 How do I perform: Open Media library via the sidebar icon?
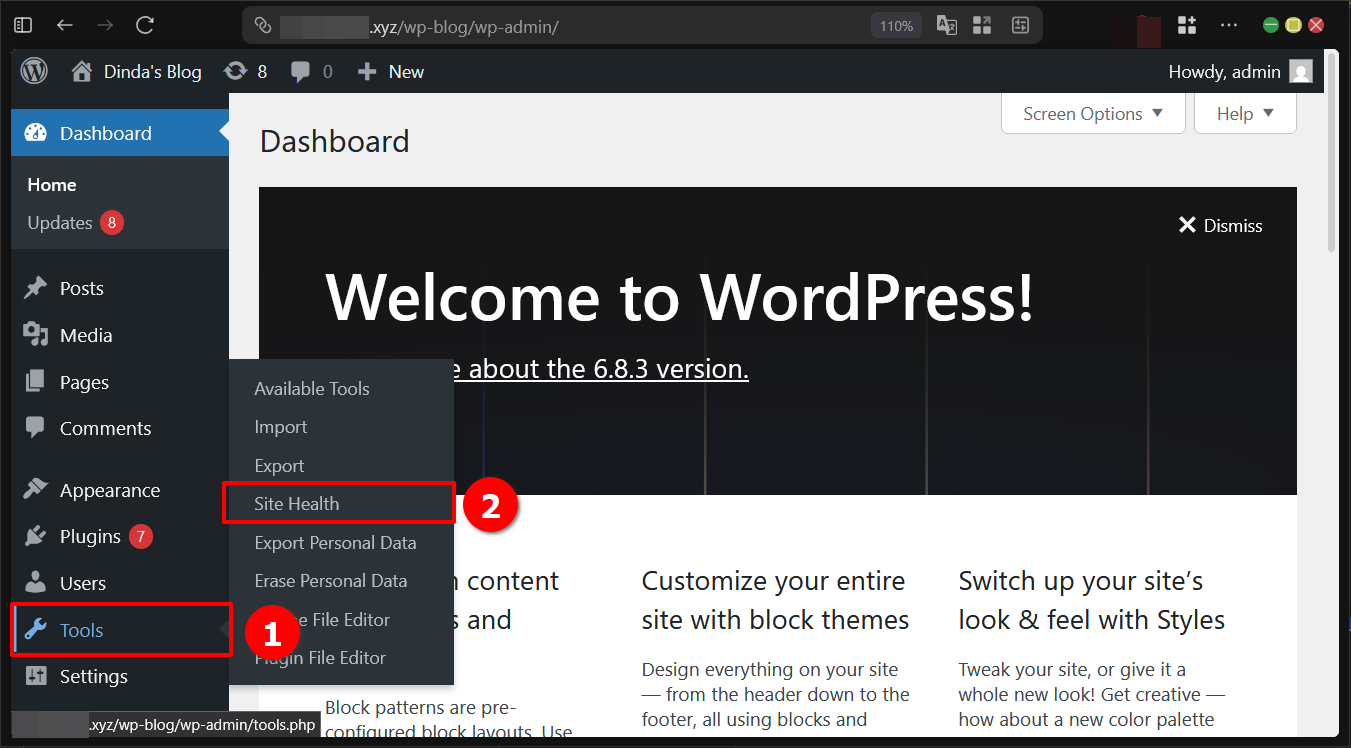coord(38,335)
